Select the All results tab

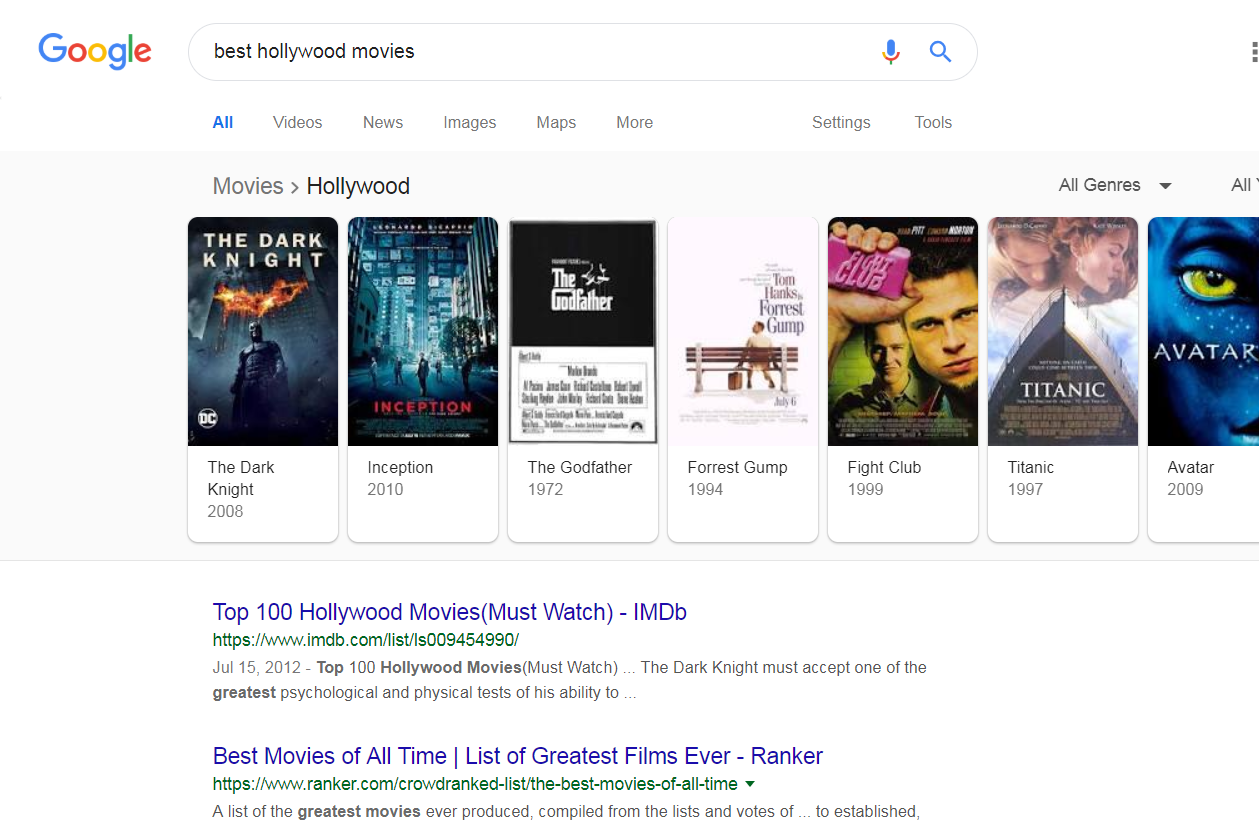click(x=223, y=123)
